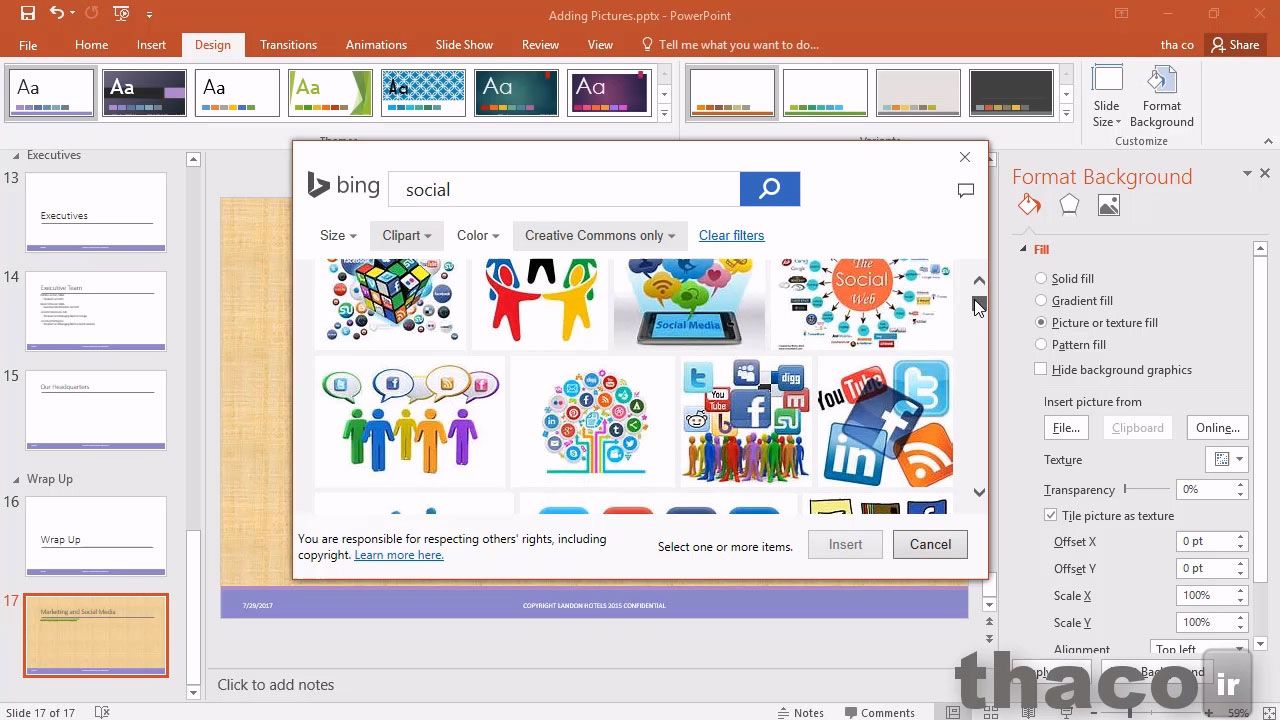Open the Fill & Line paint bucket tab
Image resolution: width=1280 pixels, height=720 pixels.
tap(1029, 205)
